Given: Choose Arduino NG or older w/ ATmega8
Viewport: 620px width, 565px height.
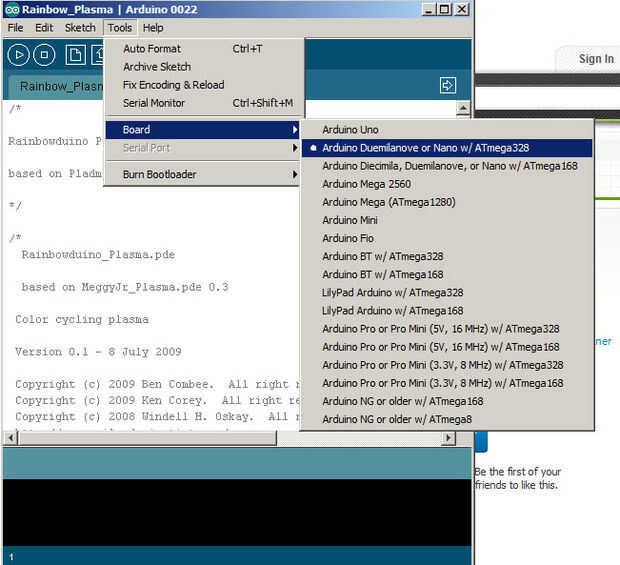Looking at the screenshot, I should click(447, 419).
